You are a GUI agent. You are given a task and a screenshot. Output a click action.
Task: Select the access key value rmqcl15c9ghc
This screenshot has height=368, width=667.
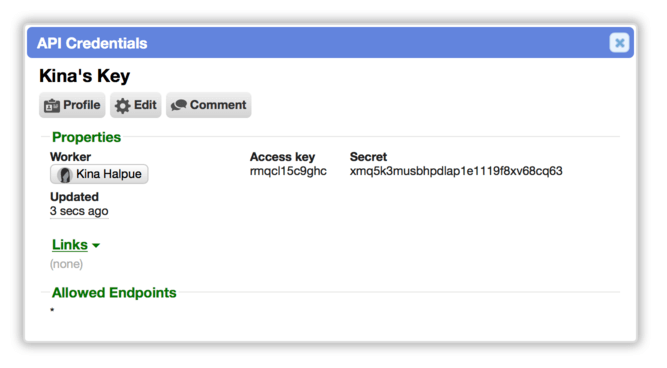288,171
